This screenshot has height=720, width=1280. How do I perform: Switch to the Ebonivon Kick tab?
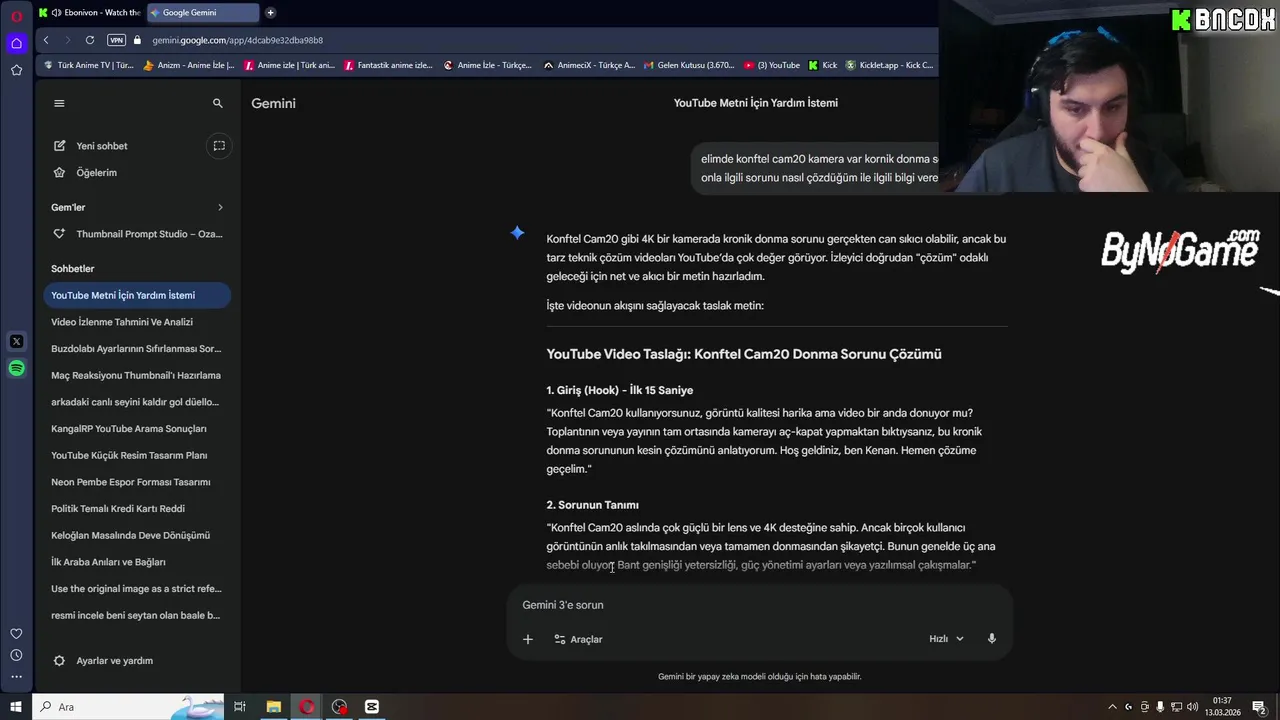point(90,12)
